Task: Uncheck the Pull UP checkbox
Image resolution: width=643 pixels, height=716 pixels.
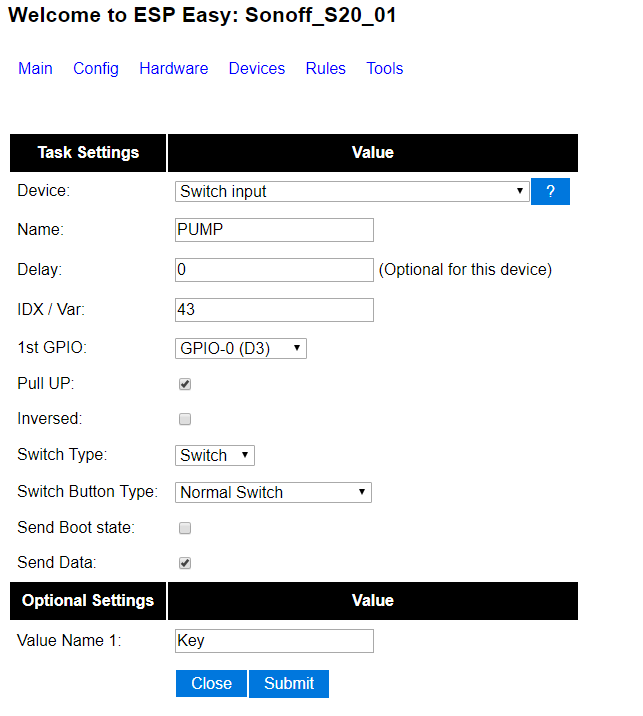Action: pyautogui.click(x=185, y=384)
